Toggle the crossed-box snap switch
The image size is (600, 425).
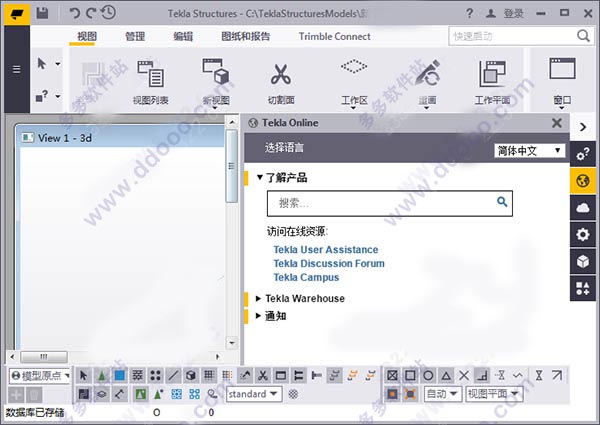click(392, 376)
